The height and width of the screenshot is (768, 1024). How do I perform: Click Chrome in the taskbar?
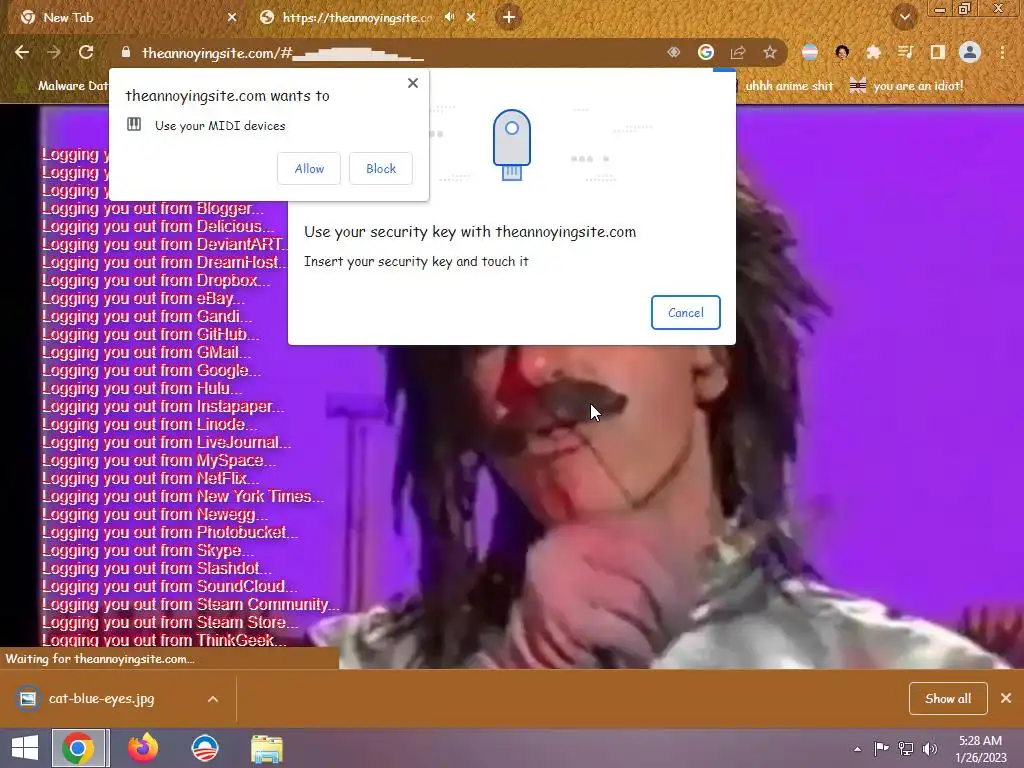coord(78,748)
